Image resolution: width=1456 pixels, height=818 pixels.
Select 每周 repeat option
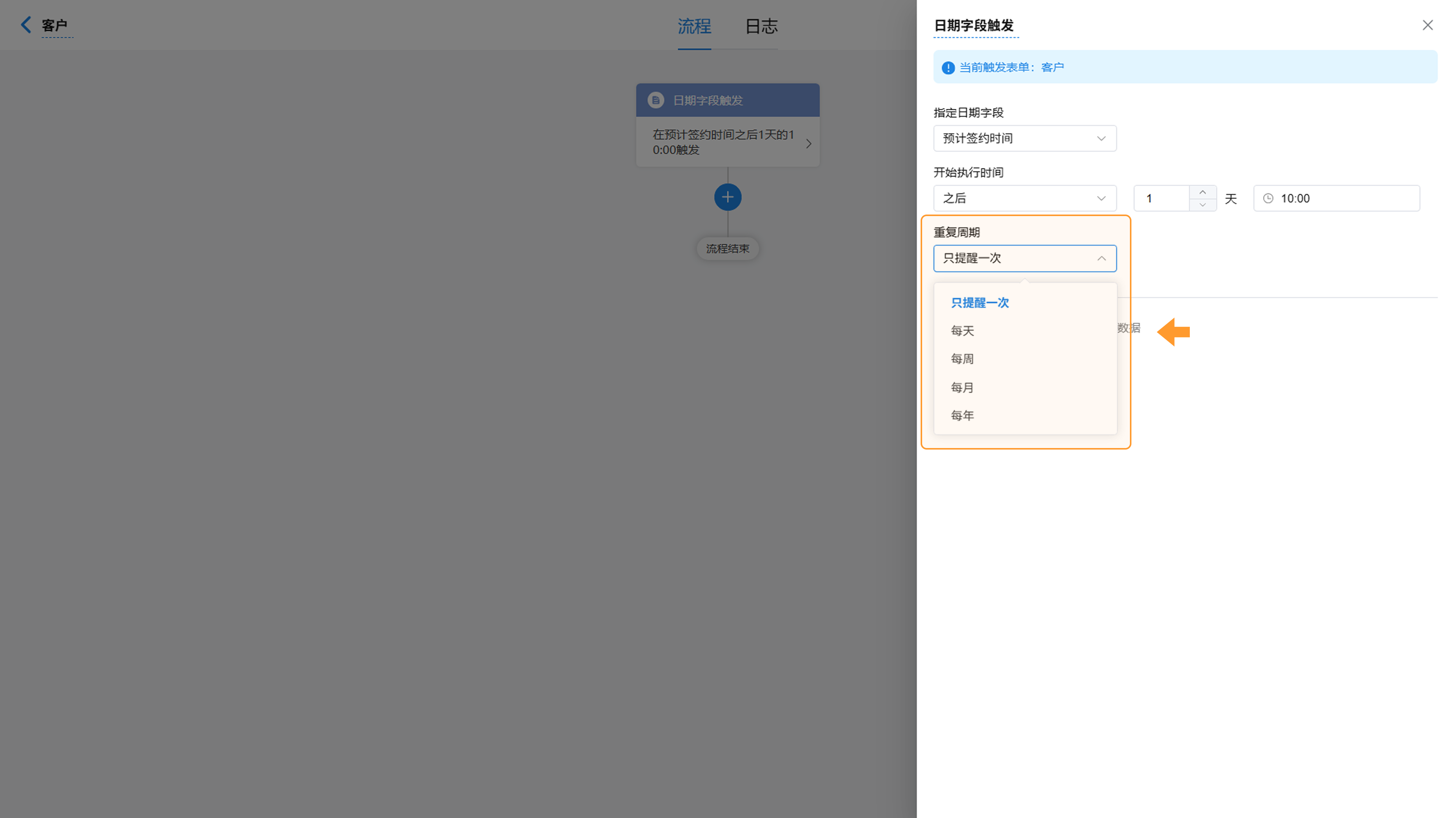(x=1025, y=359)
